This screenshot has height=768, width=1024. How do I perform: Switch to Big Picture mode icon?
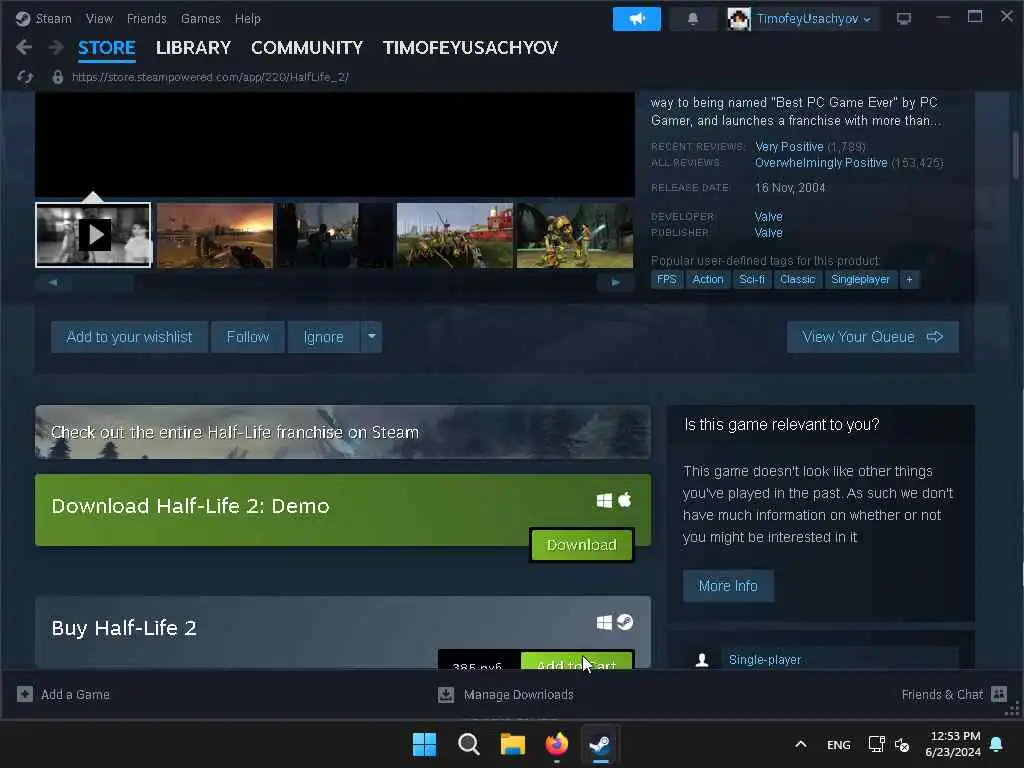[x=904, y=19]
